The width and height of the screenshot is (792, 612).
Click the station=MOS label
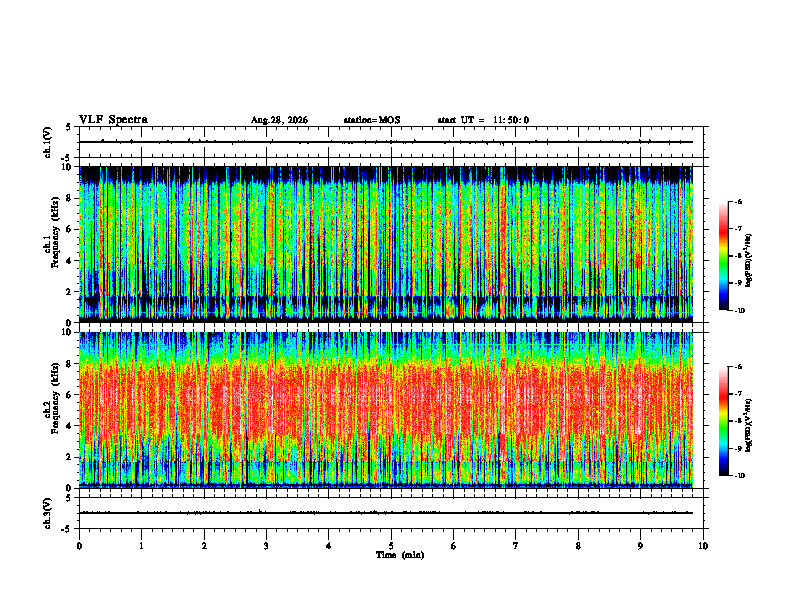(x=372, y=120)
